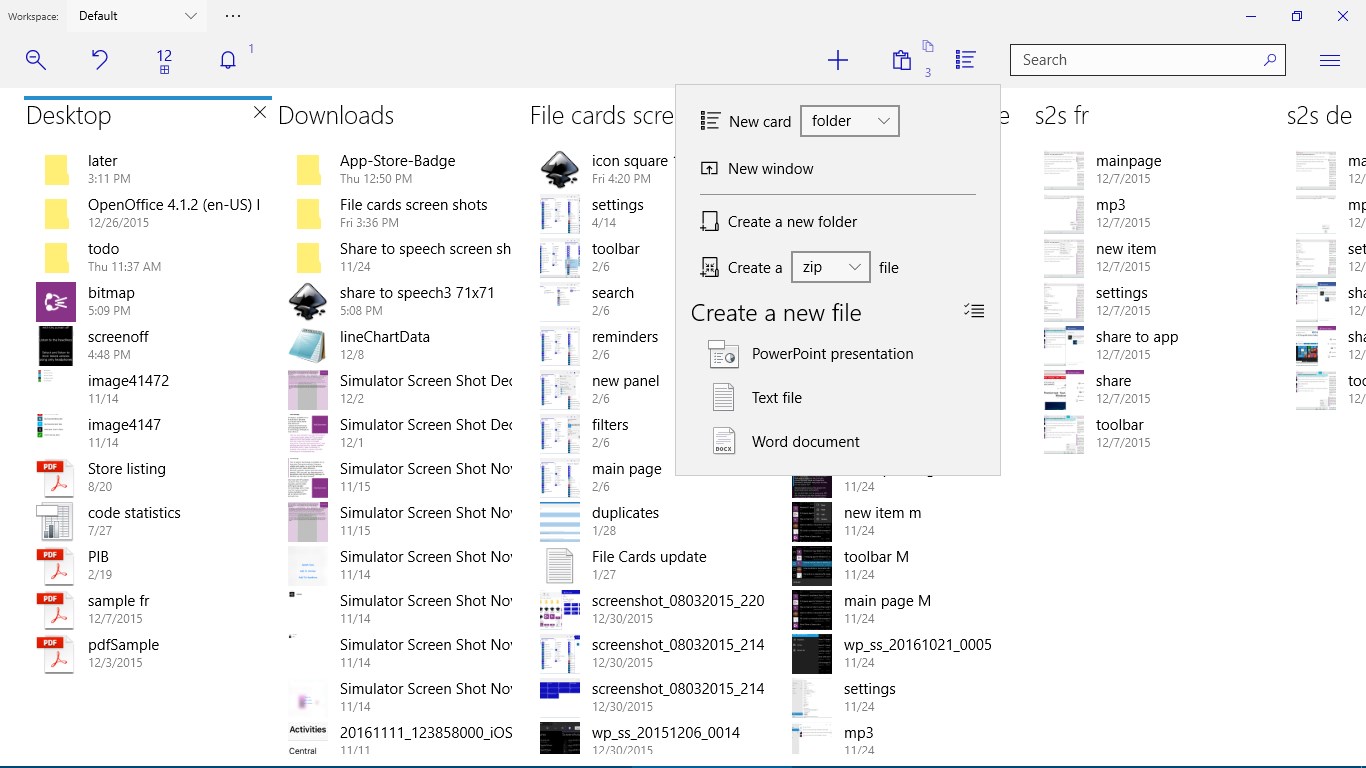
Task: Open the toolbar M file
Action: click(x=876, y=557)
